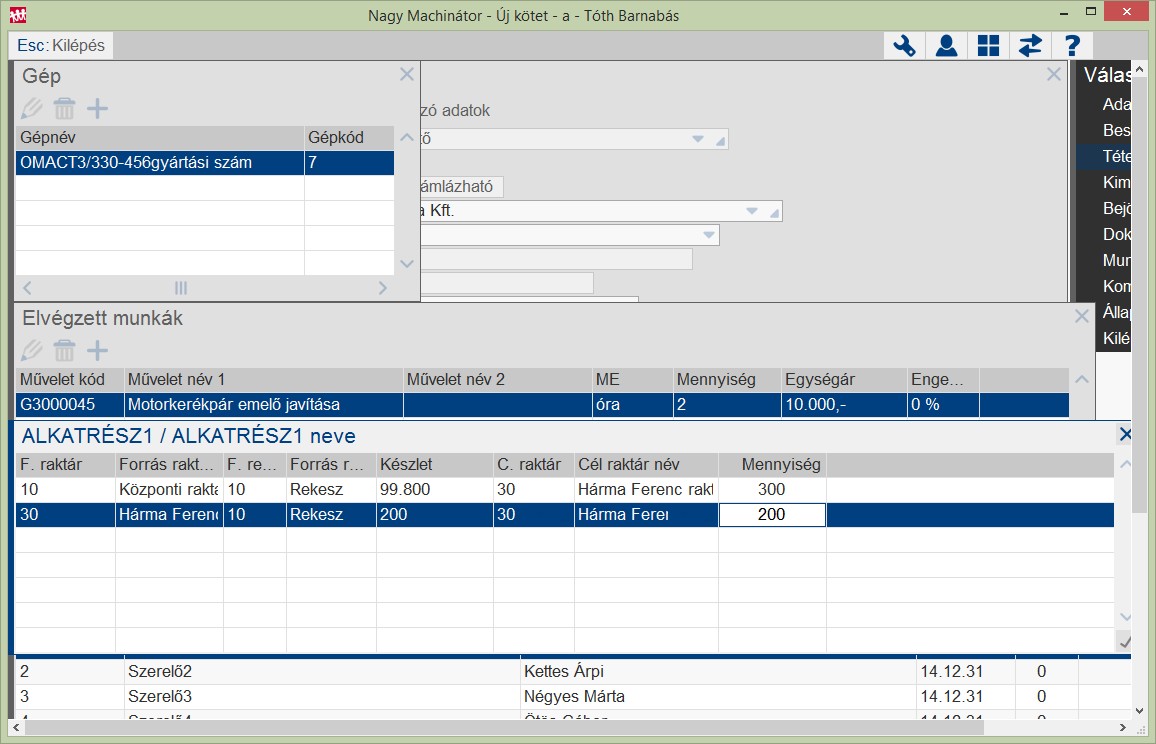Close the Gép panel
Viewport: 1156px width, 744px height.
(406, 75)
